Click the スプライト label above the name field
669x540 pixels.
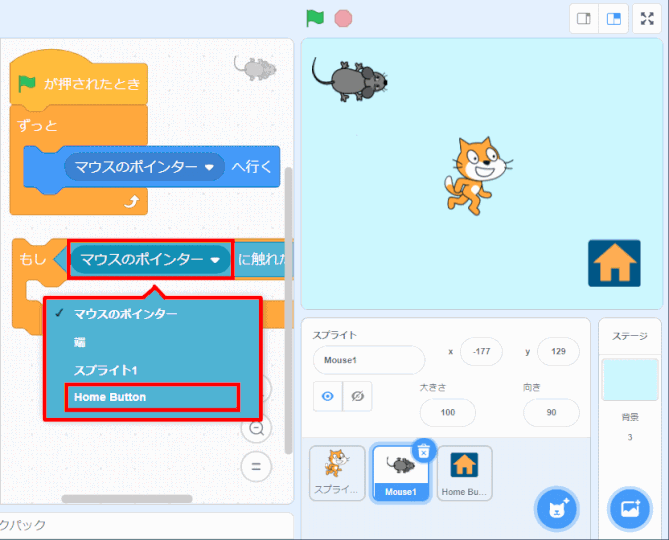coord(334,335)
